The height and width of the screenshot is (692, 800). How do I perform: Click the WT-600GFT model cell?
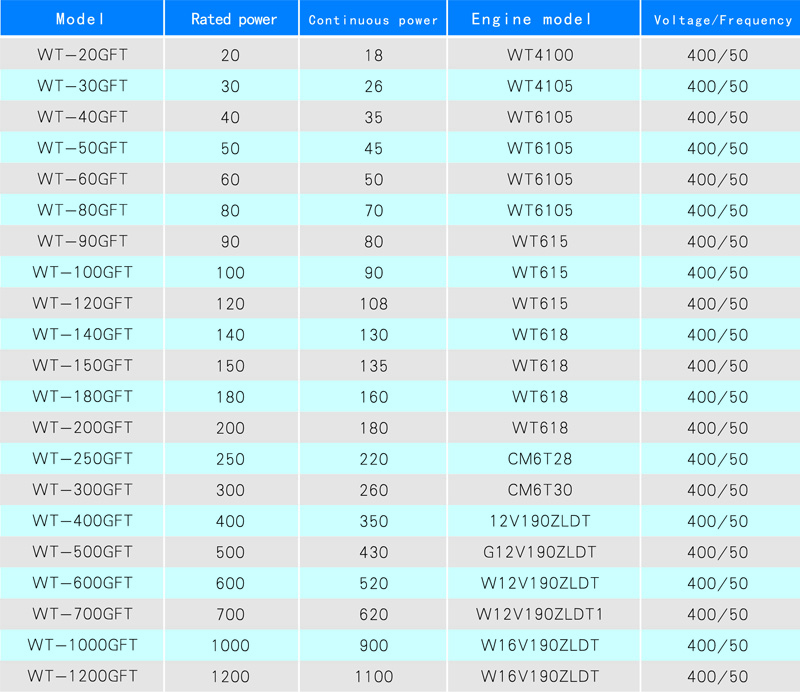82,583
